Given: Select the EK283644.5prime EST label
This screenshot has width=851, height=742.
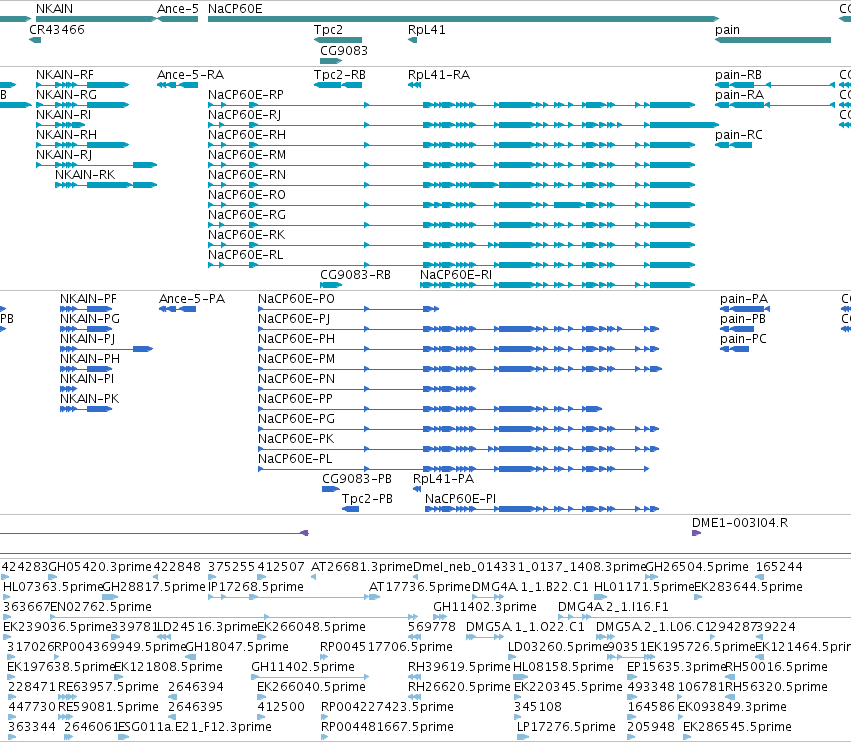Looking at the screenshot, I should tap(748, 587).
